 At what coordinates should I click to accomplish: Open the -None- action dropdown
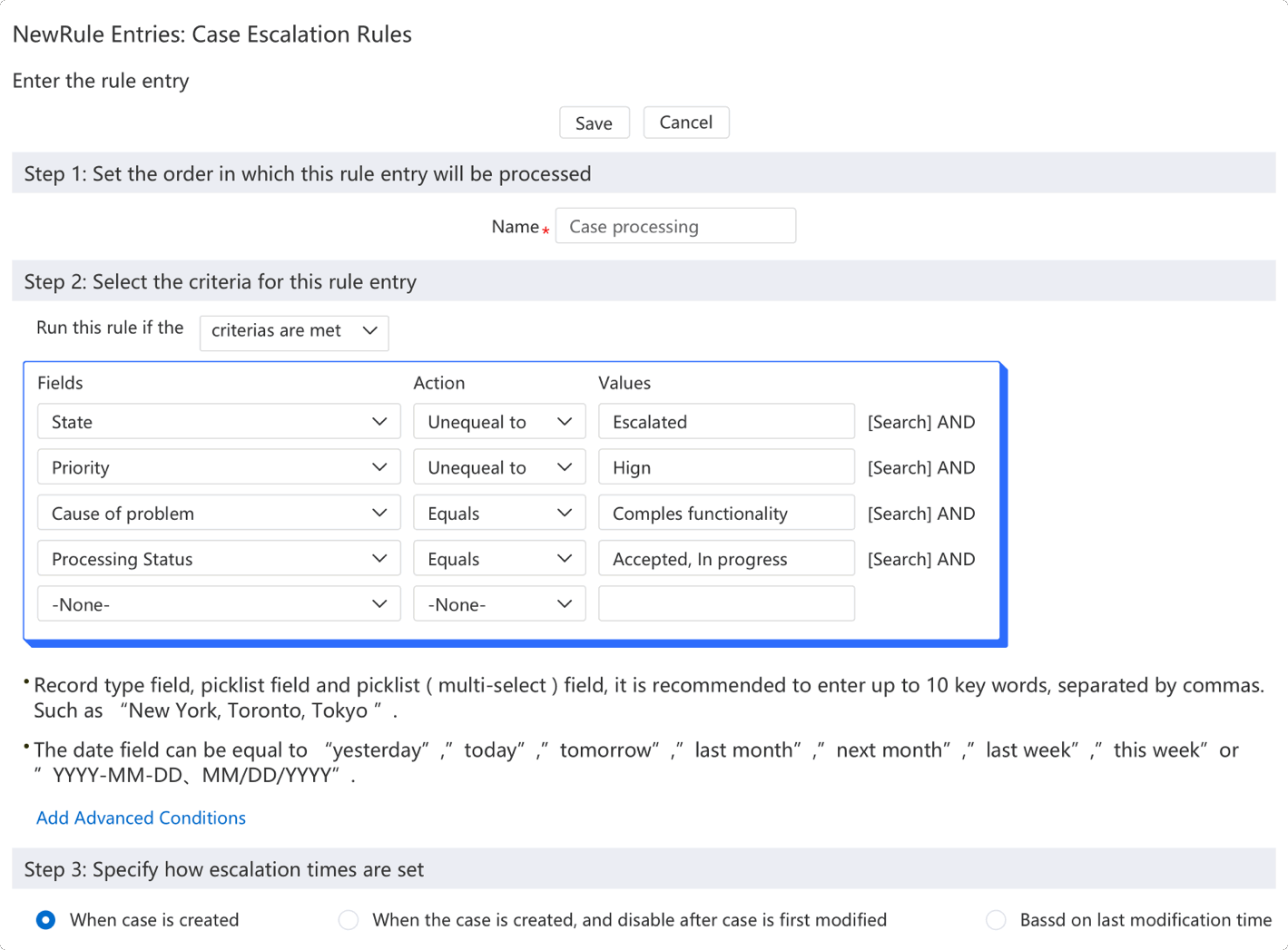(499, 604)
